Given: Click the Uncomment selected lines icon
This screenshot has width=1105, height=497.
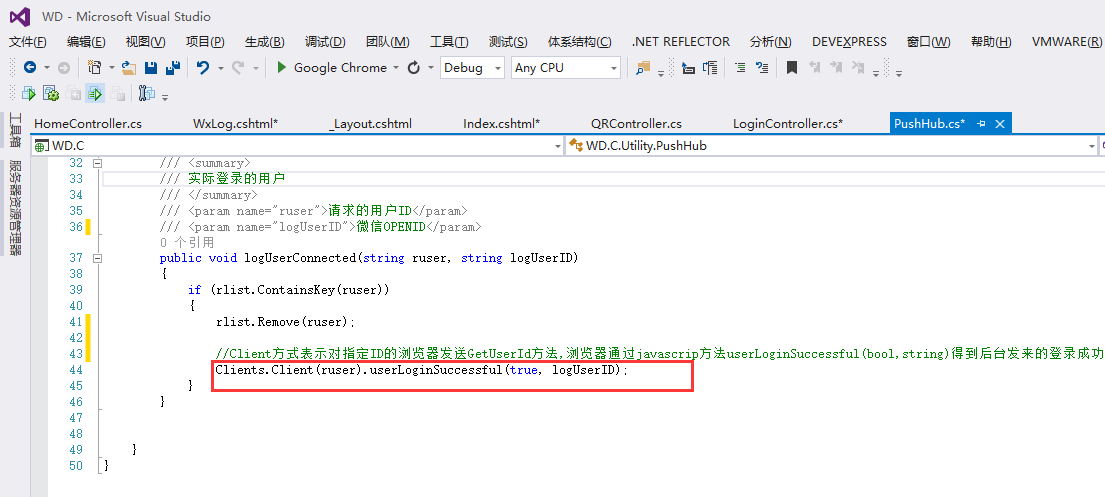Looking at the screenshot, I should (x=762, y=68).
